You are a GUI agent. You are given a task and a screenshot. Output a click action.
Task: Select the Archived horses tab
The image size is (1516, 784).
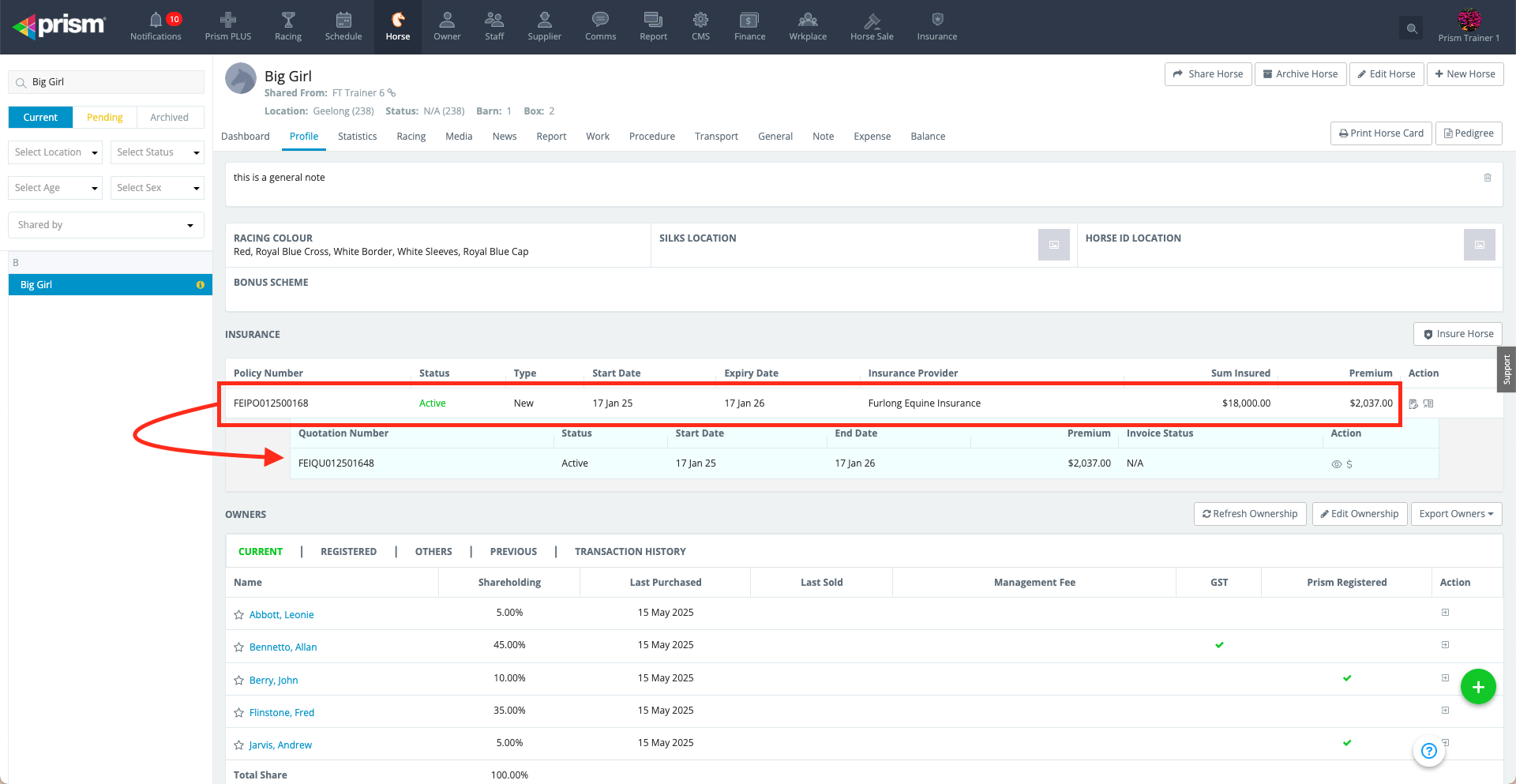point(169,118)
